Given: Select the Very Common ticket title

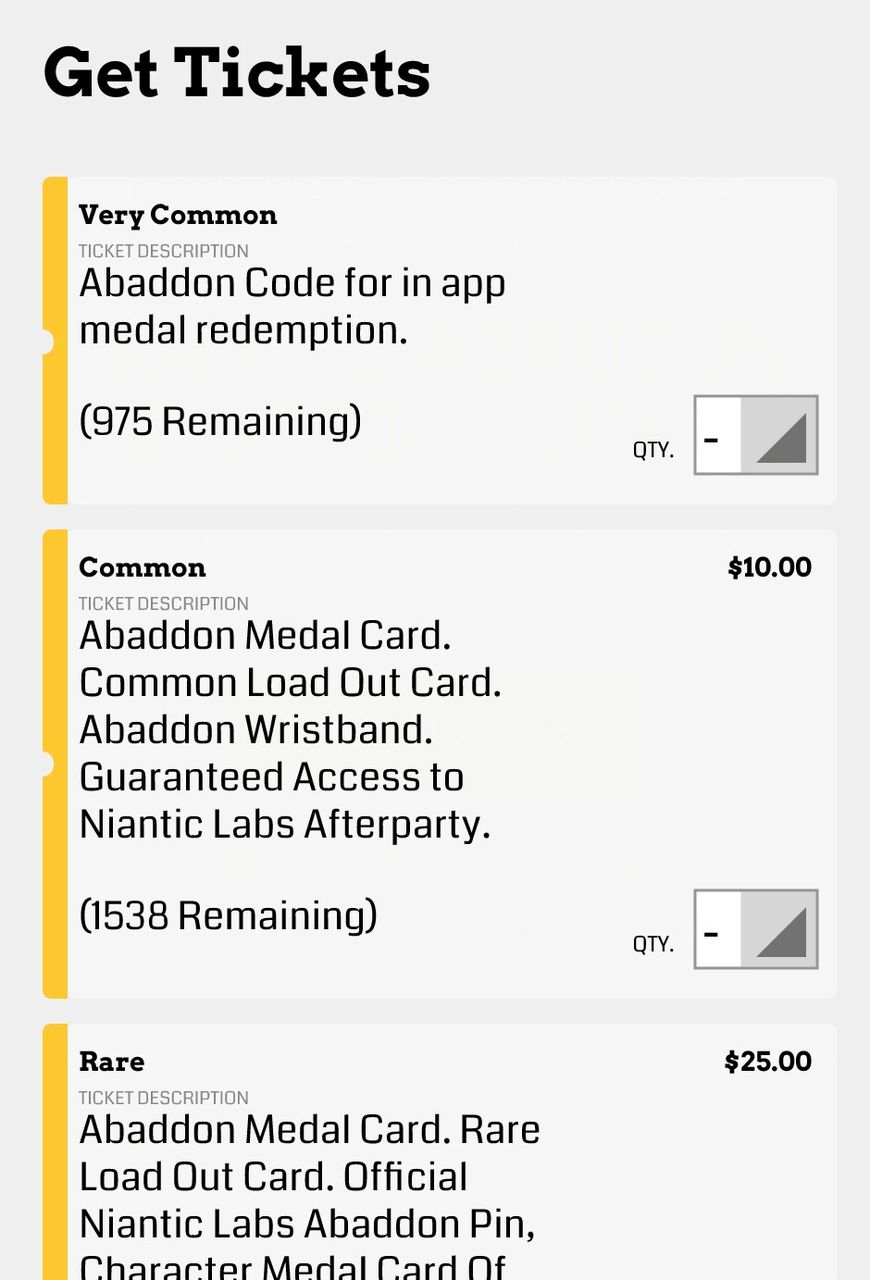Looking at the screenshot, I should click(x=178, y=215).
